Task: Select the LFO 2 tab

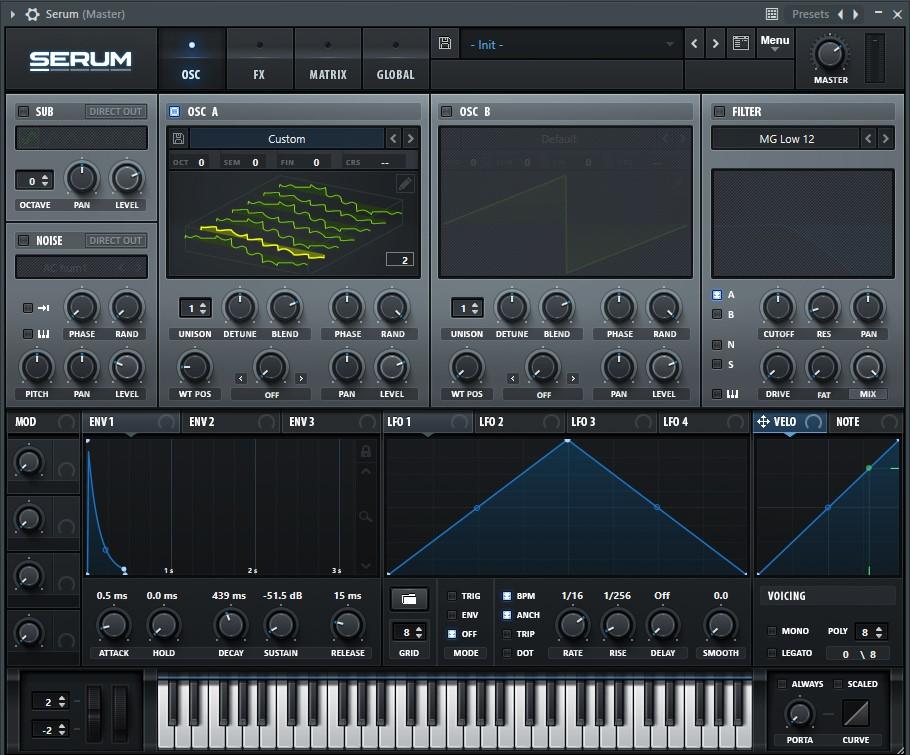Action: (x=519, y=422)
